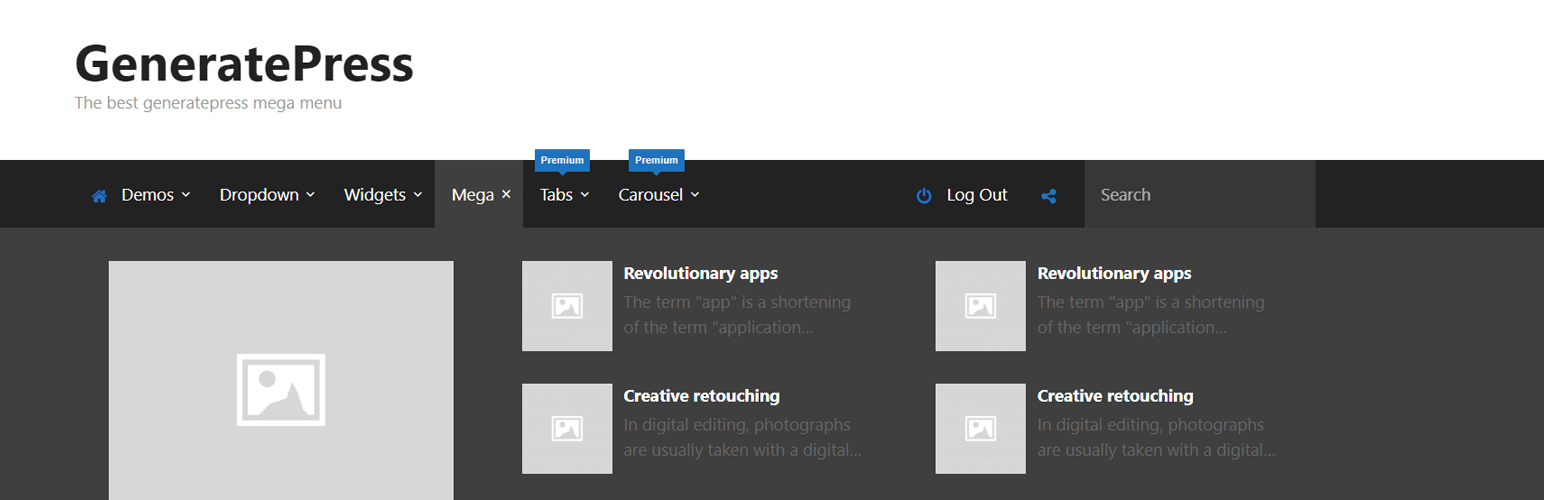Click tagline 'The best generatepress mega menu'

pos(208,102)
